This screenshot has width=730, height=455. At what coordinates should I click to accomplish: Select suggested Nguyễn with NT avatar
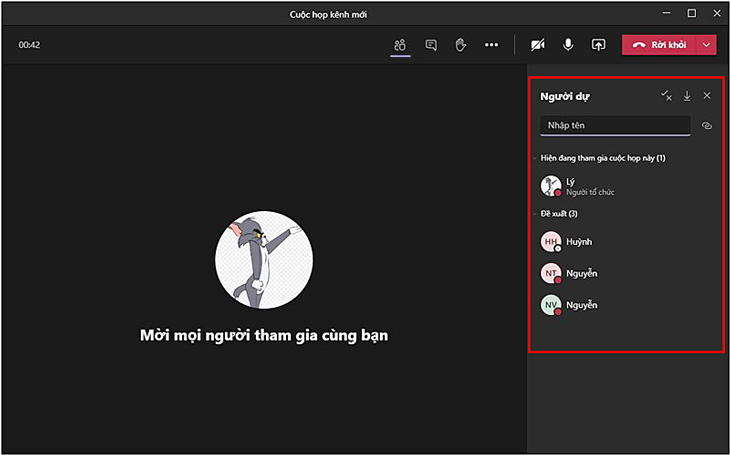[x=626, y=273]
